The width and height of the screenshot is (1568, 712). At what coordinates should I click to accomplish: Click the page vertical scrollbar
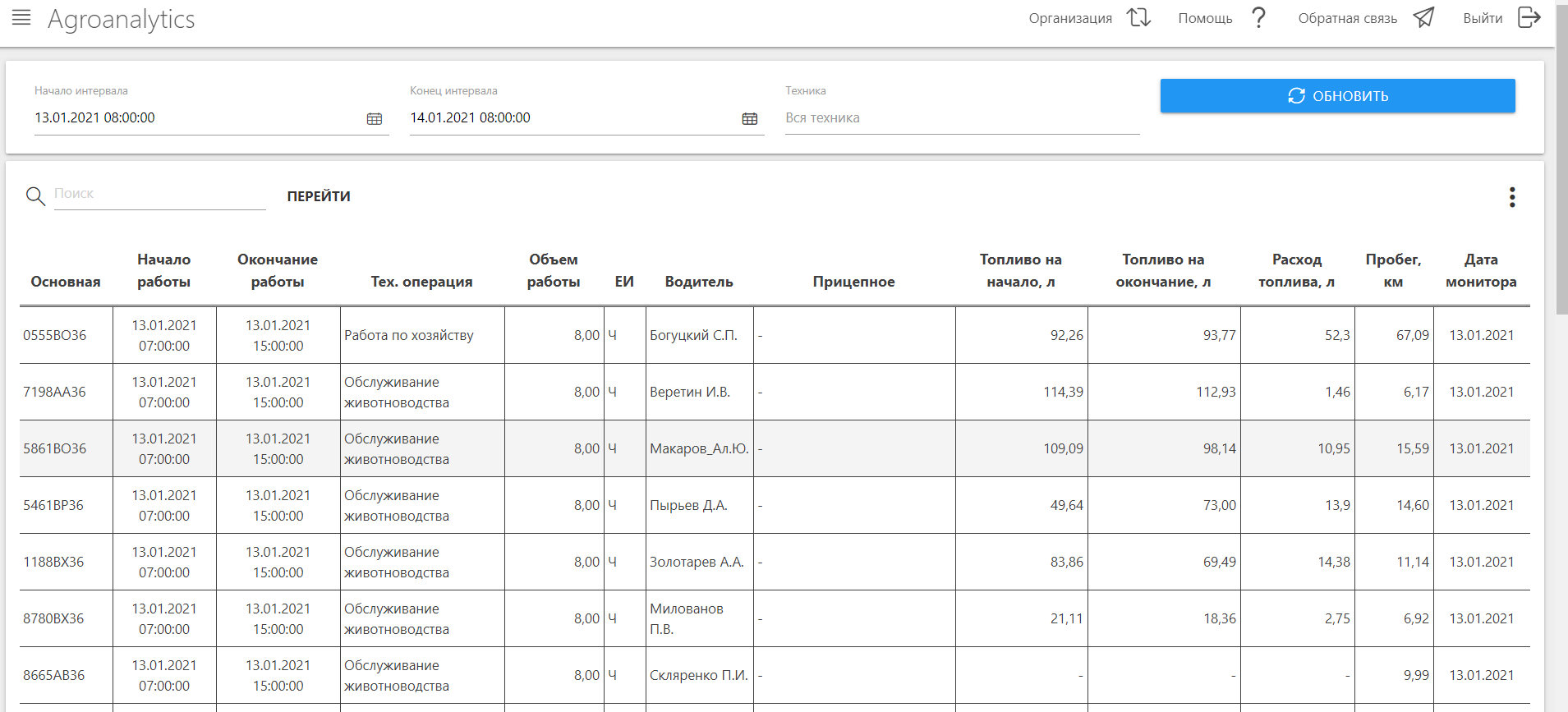[1561, 164]
